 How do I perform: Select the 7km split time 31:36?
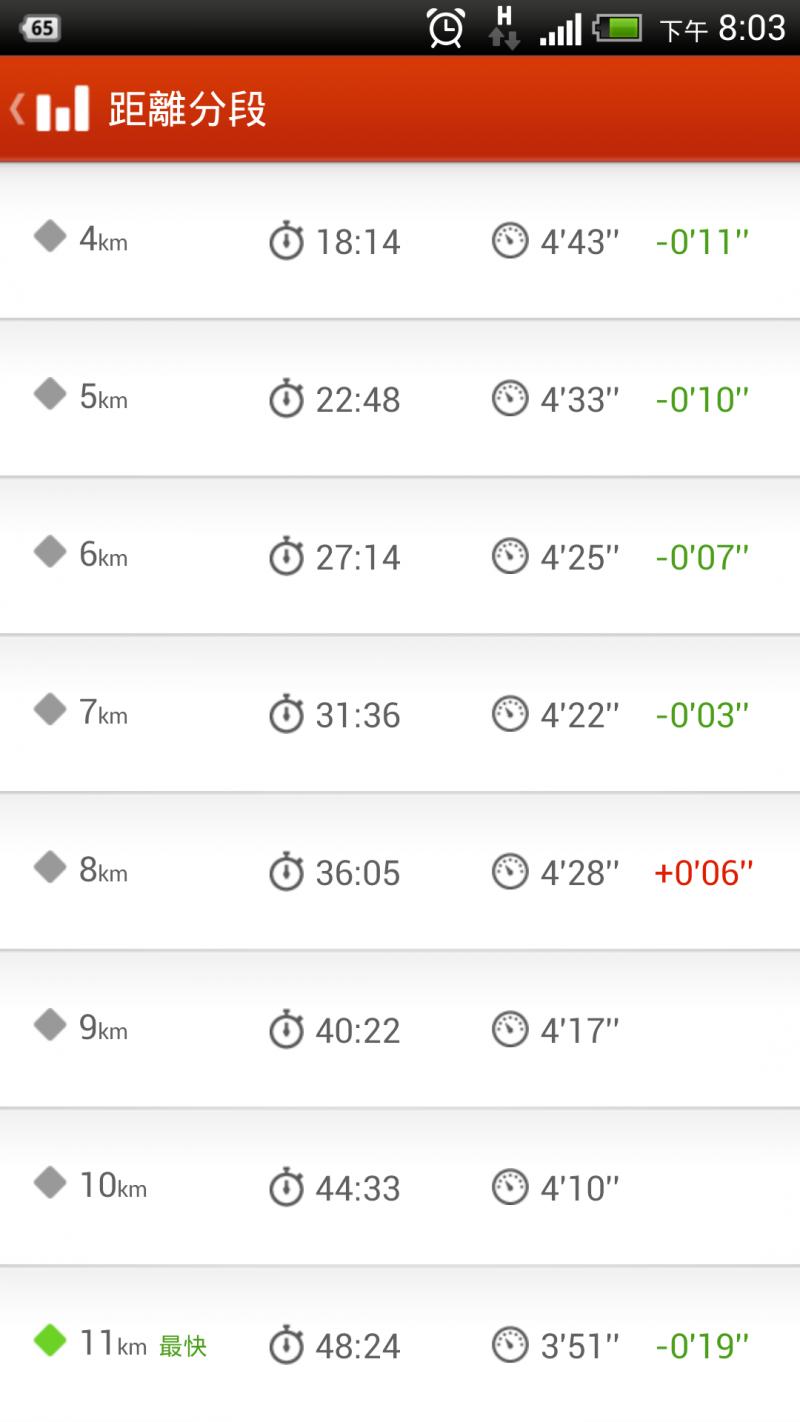click(357, 715)
